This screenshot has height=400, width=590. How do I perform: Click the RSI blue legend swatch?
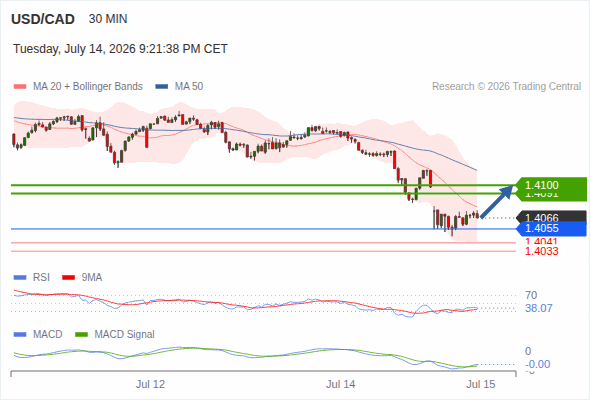20,278
